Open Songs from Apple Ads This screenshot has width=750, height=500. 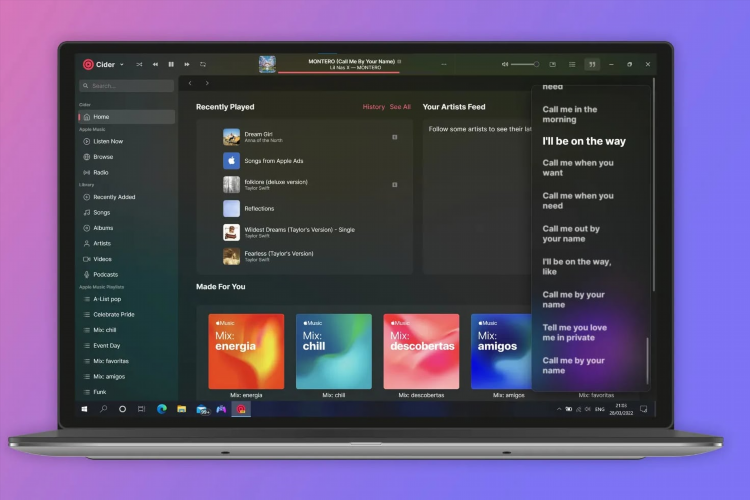point(304,161)
